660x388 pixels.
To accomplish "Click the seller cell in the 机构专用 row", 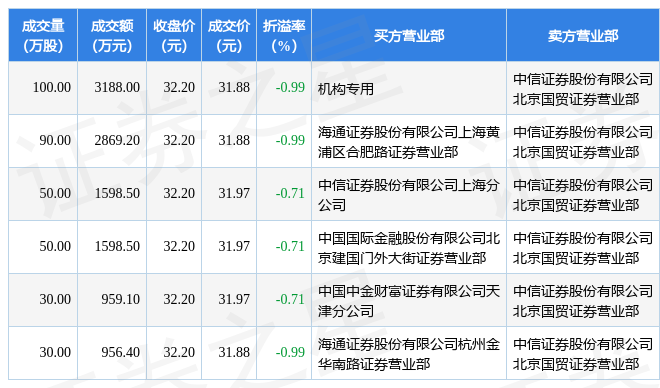I will pos(583,88).
